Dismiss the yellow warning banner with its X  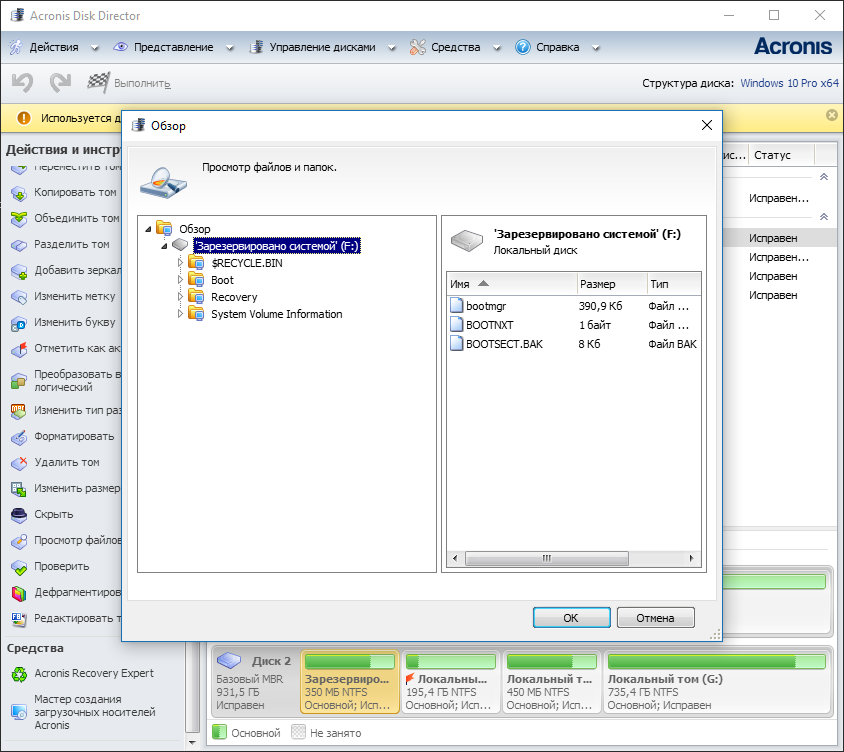click(x=832, y=115)
